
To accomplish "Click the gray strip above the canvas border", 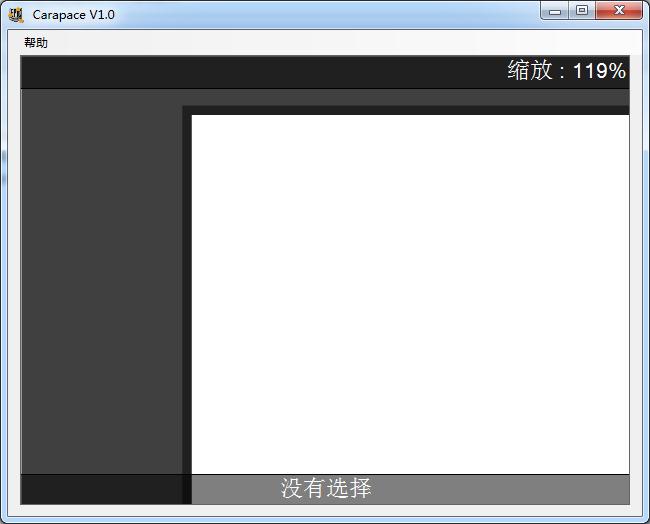I will [x=406, y=97].
